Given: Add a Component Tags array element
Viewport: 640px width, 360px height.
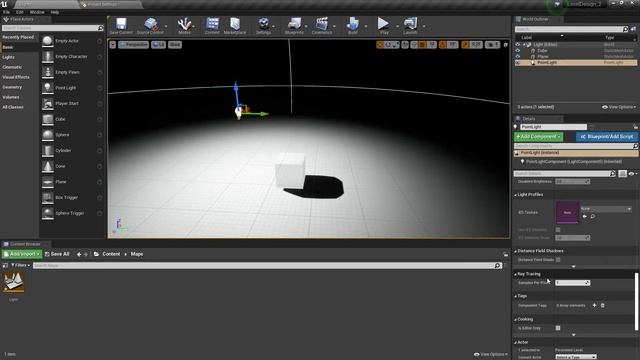Looking at the screenshot, I should (x=594, y=305).
